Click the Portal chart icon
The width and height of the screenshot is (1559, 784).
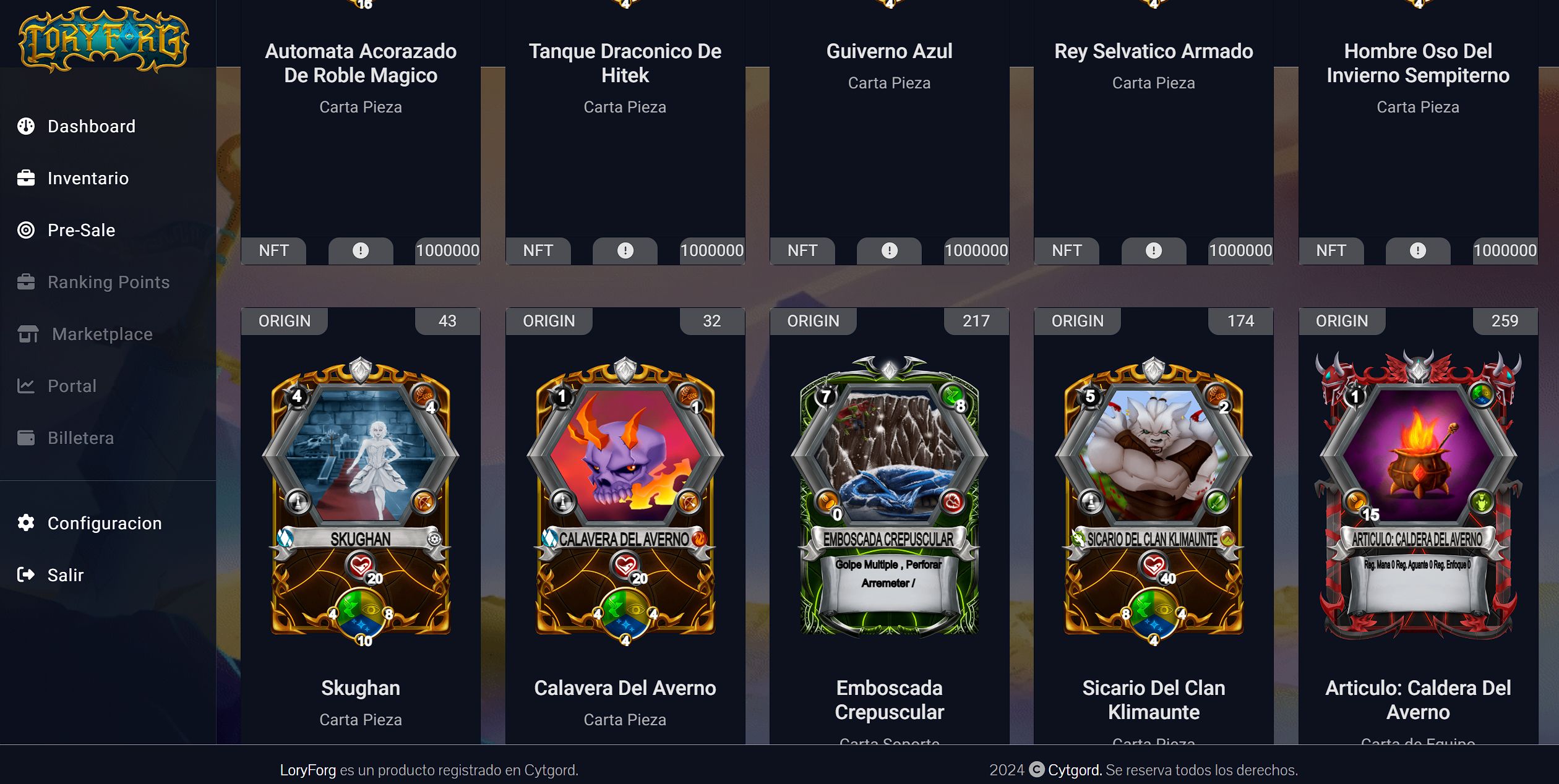coord(26,386)
